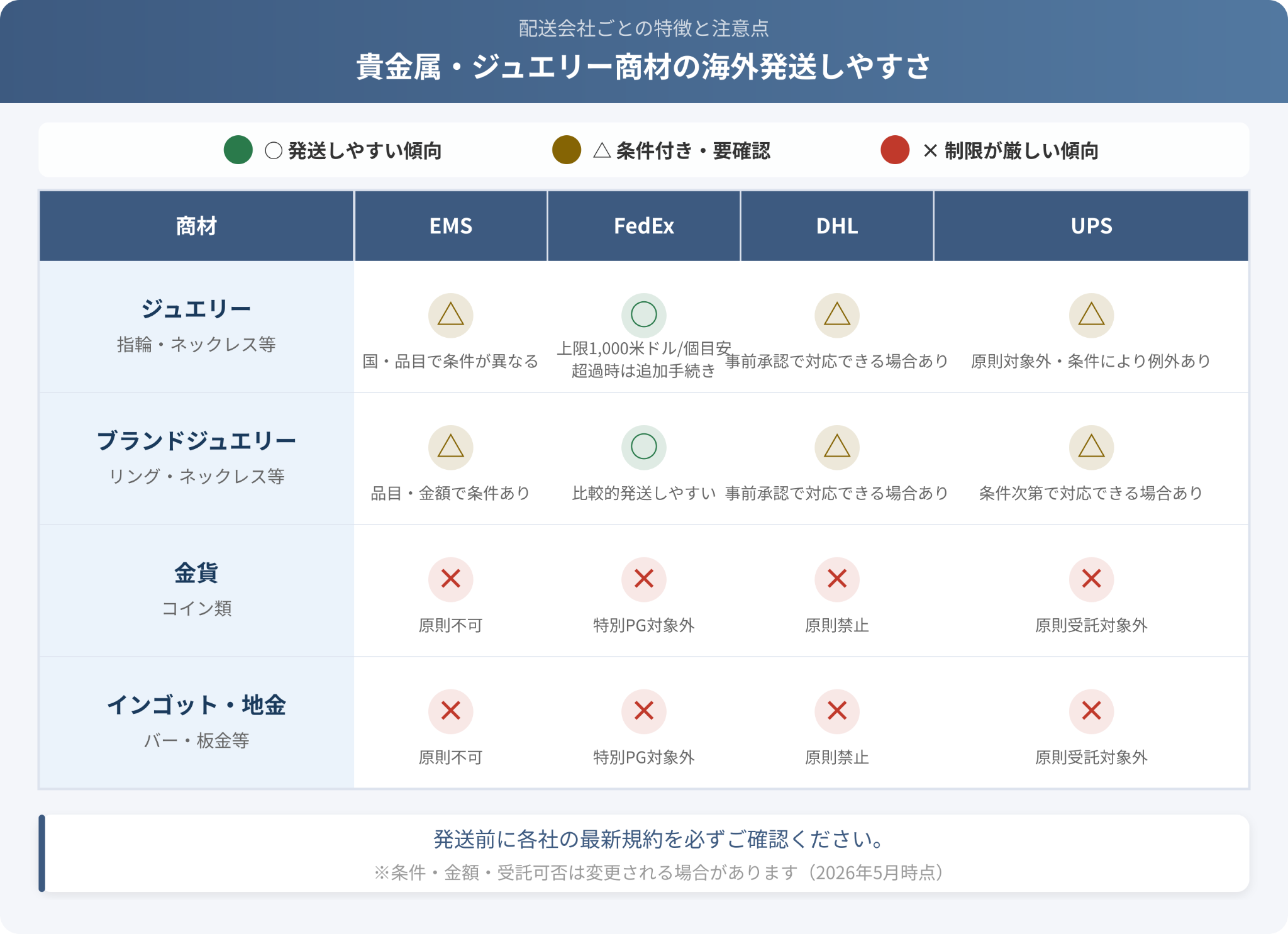Click the EMS triangle icon for ジュエリー

[x=450, y=315]
